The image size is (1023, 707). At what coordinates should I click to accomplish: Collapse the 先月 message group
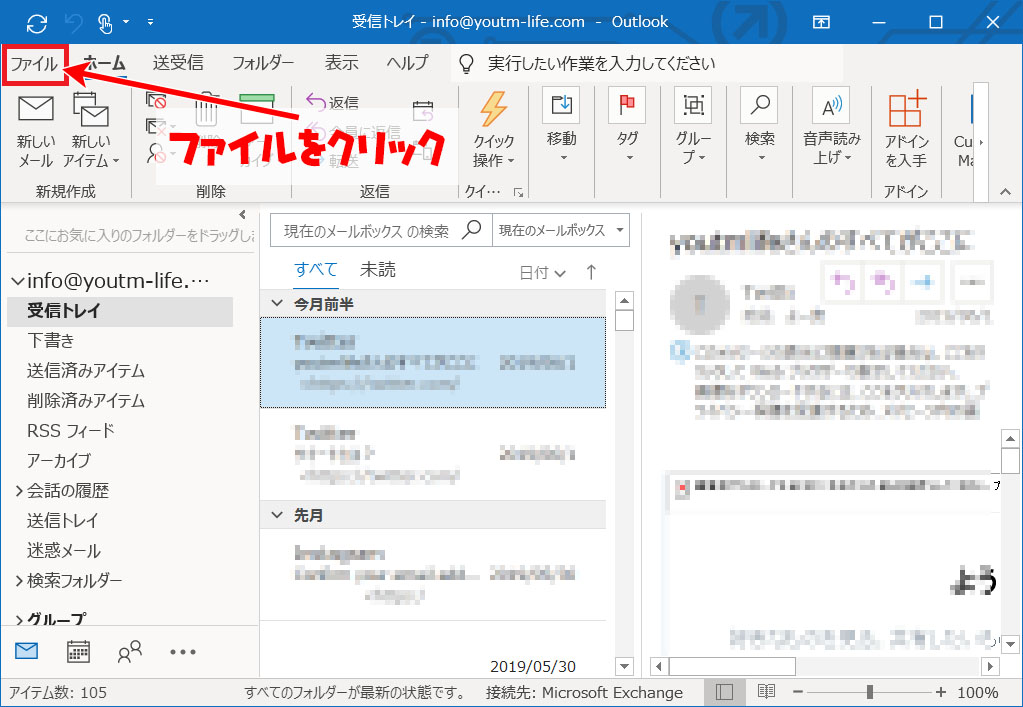[x=277, y=515]
